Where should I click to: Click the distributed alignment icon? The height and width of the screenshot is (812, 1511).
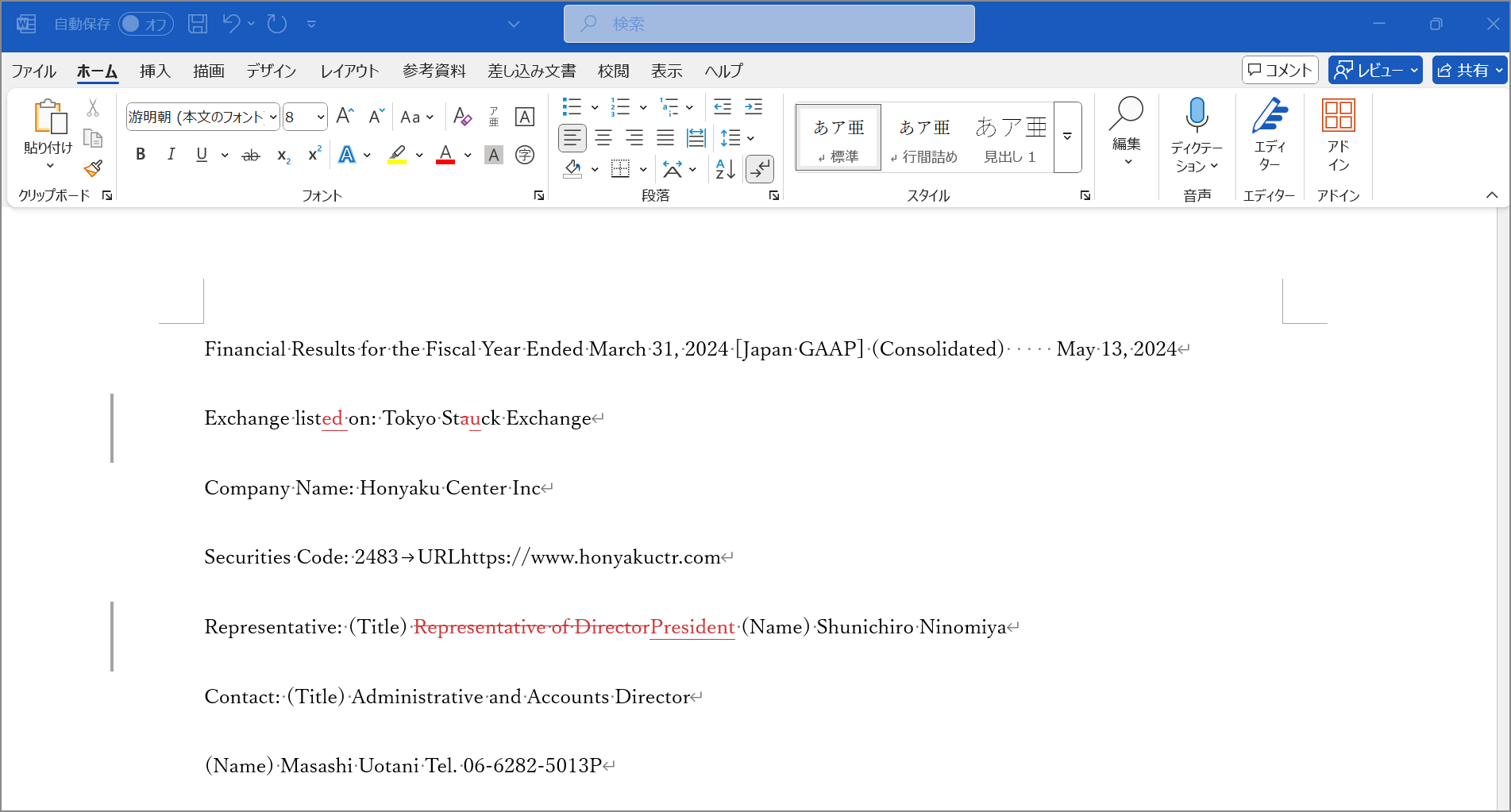point(696,138)
